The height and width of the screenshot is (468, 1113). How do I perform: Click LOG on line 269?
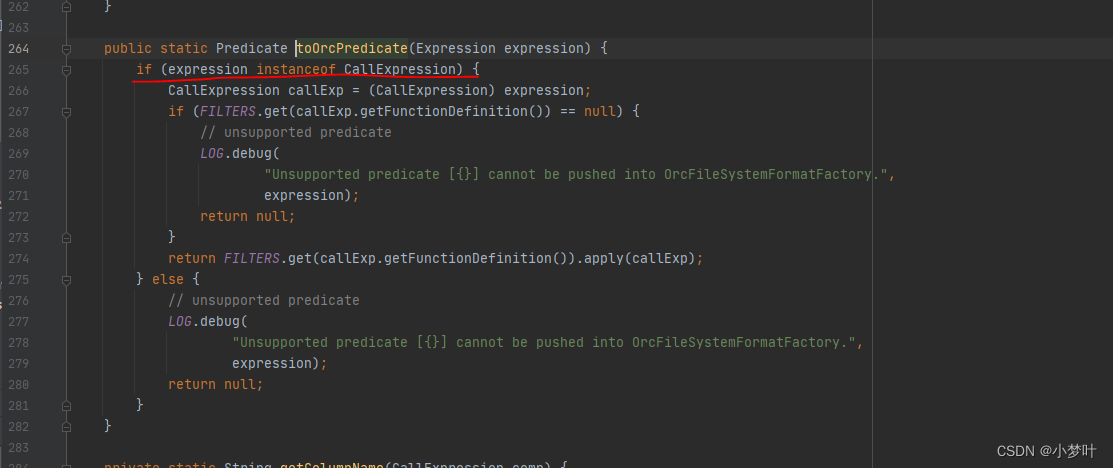pyautogui.click(x=212, y=153)
